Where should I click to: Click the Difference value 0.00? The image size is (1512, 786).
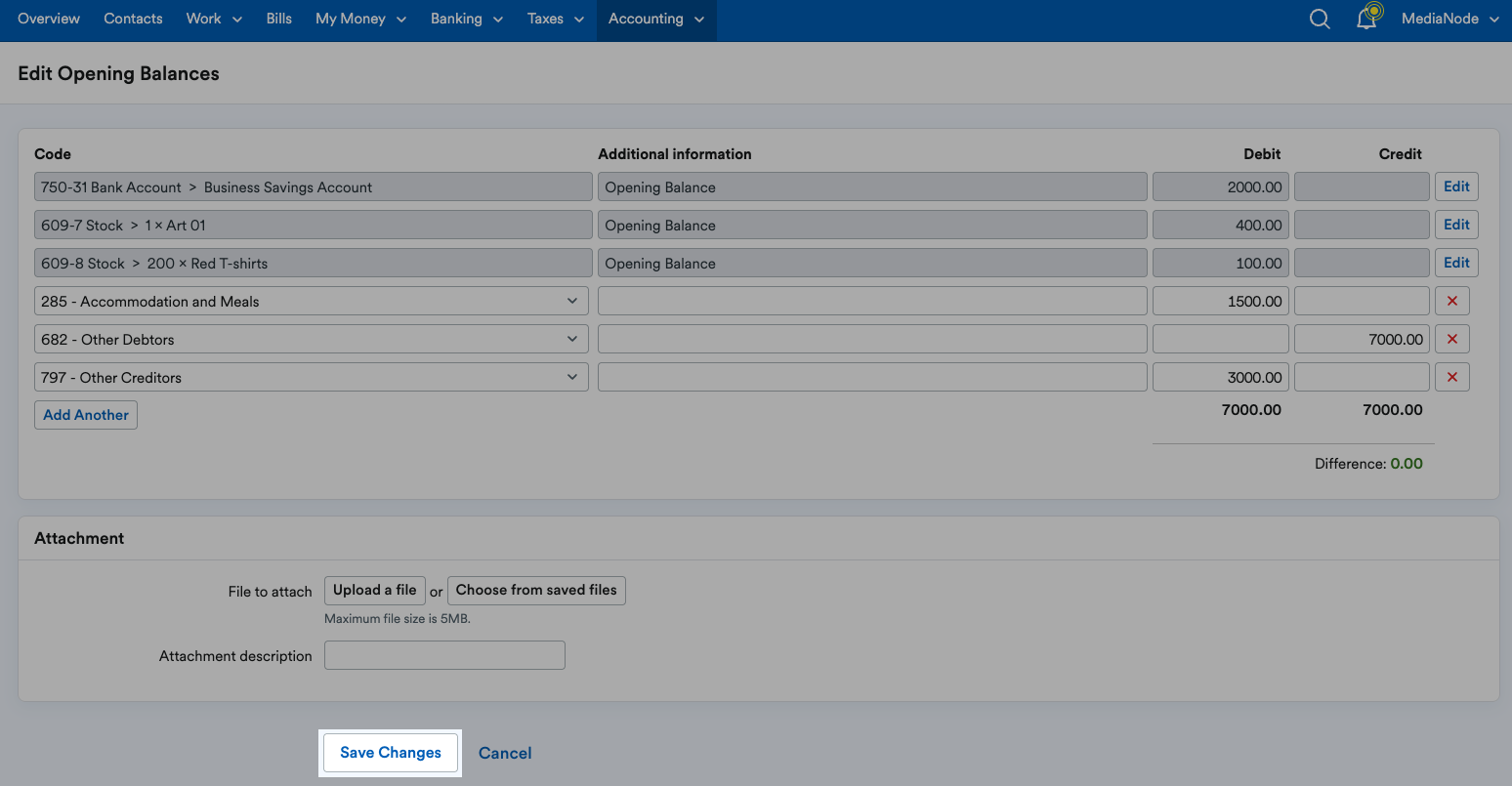1407,464
